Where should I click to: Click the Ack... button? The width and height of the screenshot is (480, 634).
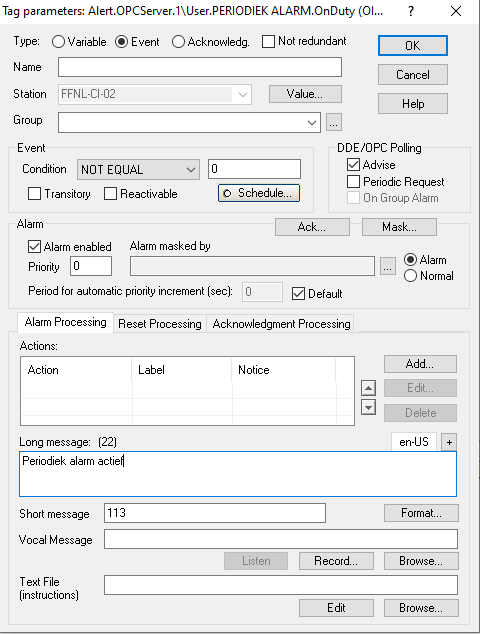pyautogui.click(x=312, y=227)
